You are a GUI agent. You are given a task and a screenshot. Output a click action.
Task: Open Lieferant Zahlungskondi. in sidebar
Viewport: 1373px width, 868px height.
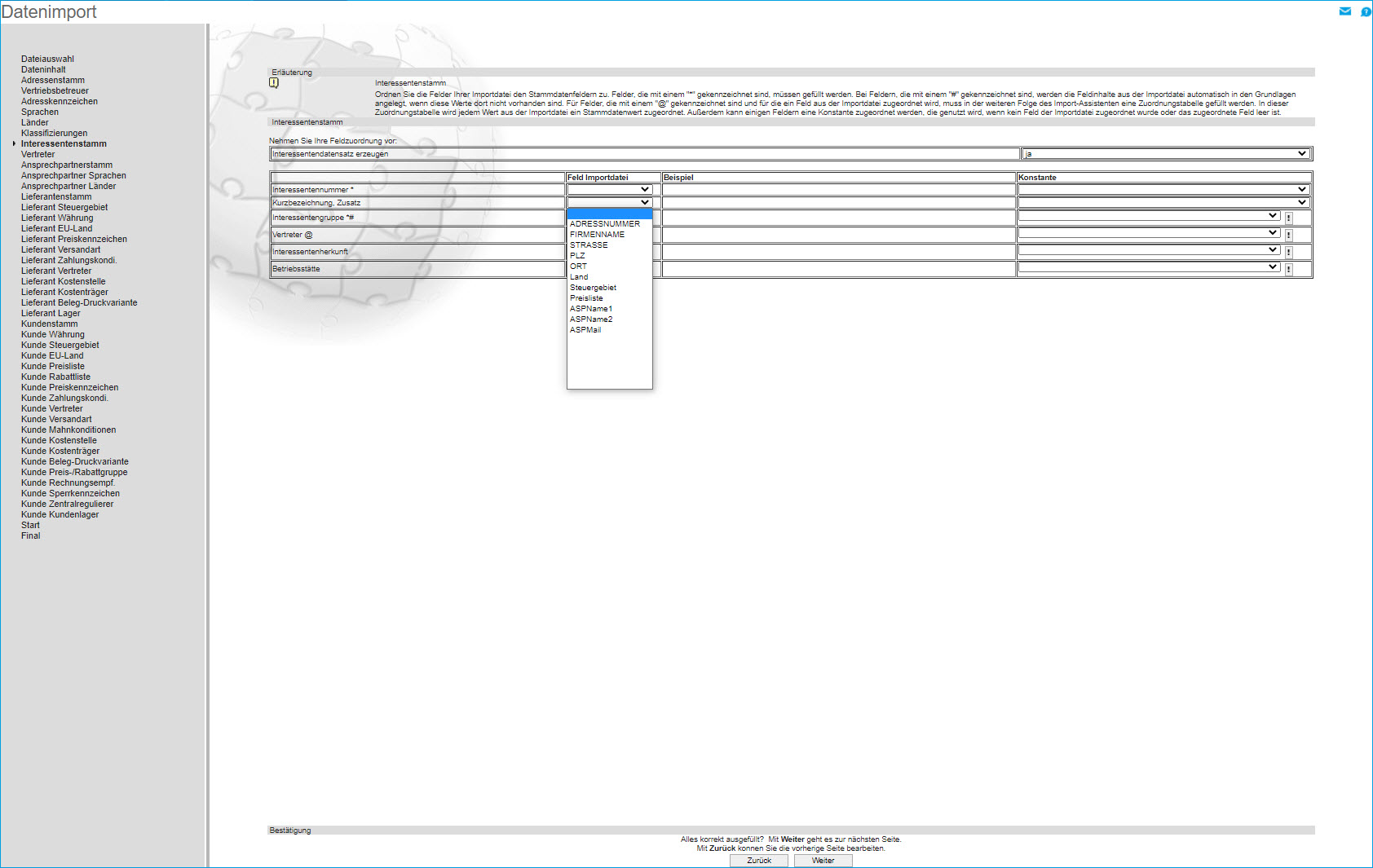point(68,260)
